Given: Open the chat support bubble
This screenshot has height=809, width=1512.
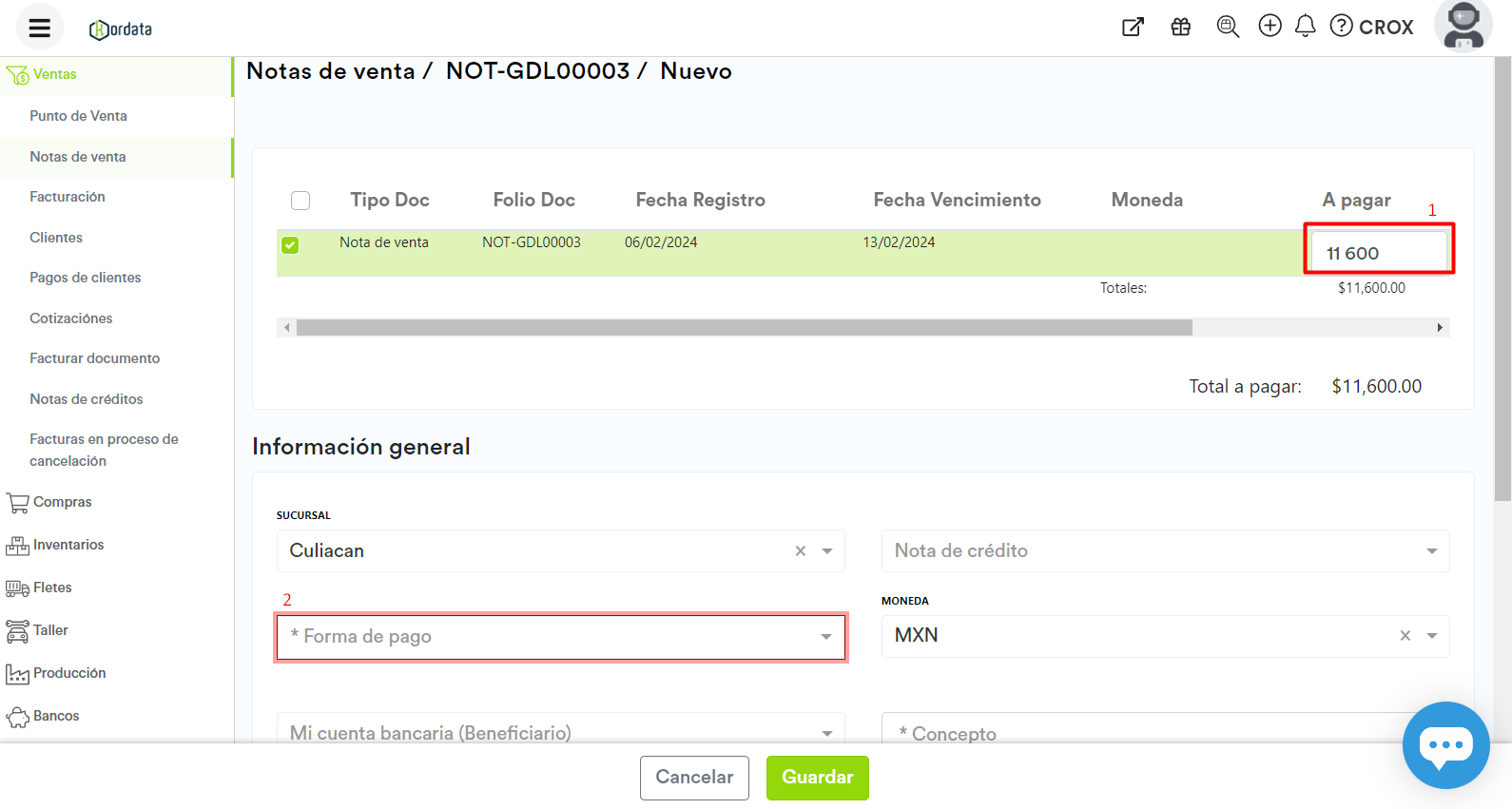Looking at the screenshot, I should point(1445,745).
